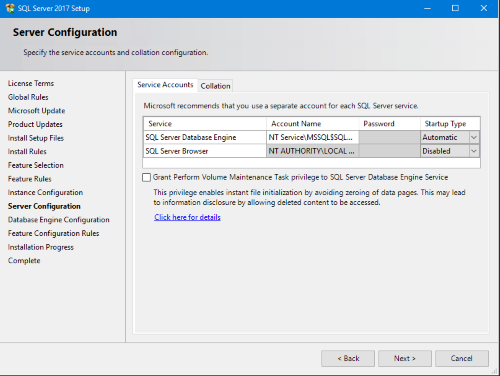Minimize the SQL Server Setup window
This screenshot has height=376, width=500.
(427, 8)
